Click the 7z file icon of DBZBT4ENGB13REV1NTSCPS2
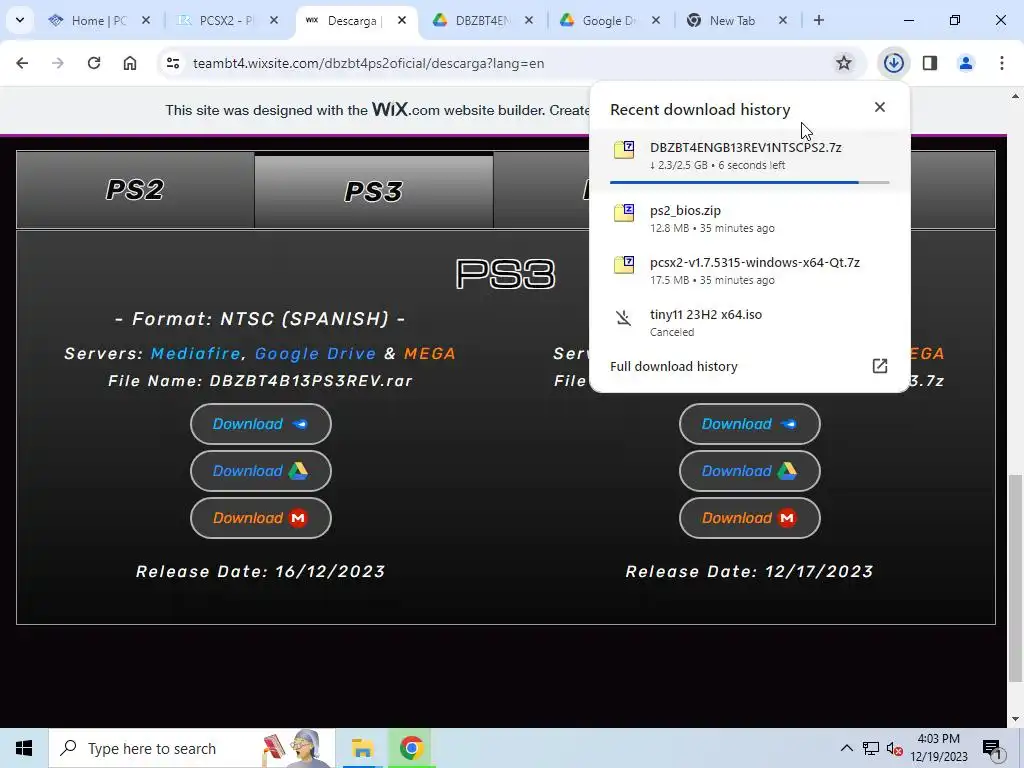 pos(624,150)
